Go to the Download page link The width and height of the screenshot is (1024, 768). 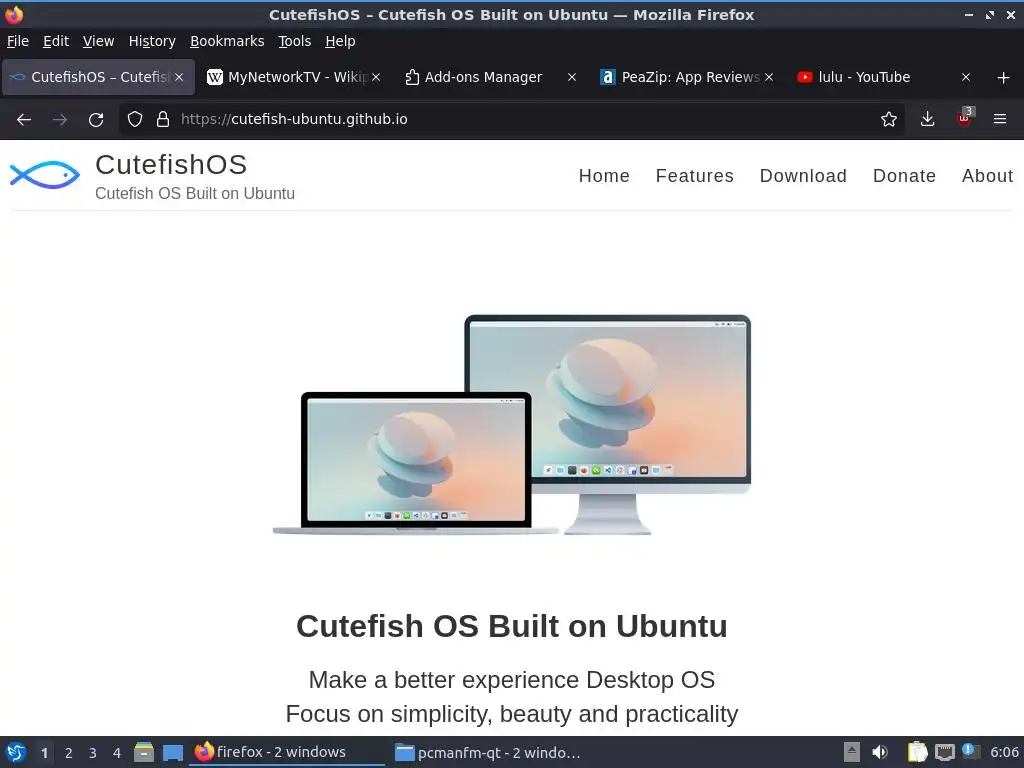(803, 176)
